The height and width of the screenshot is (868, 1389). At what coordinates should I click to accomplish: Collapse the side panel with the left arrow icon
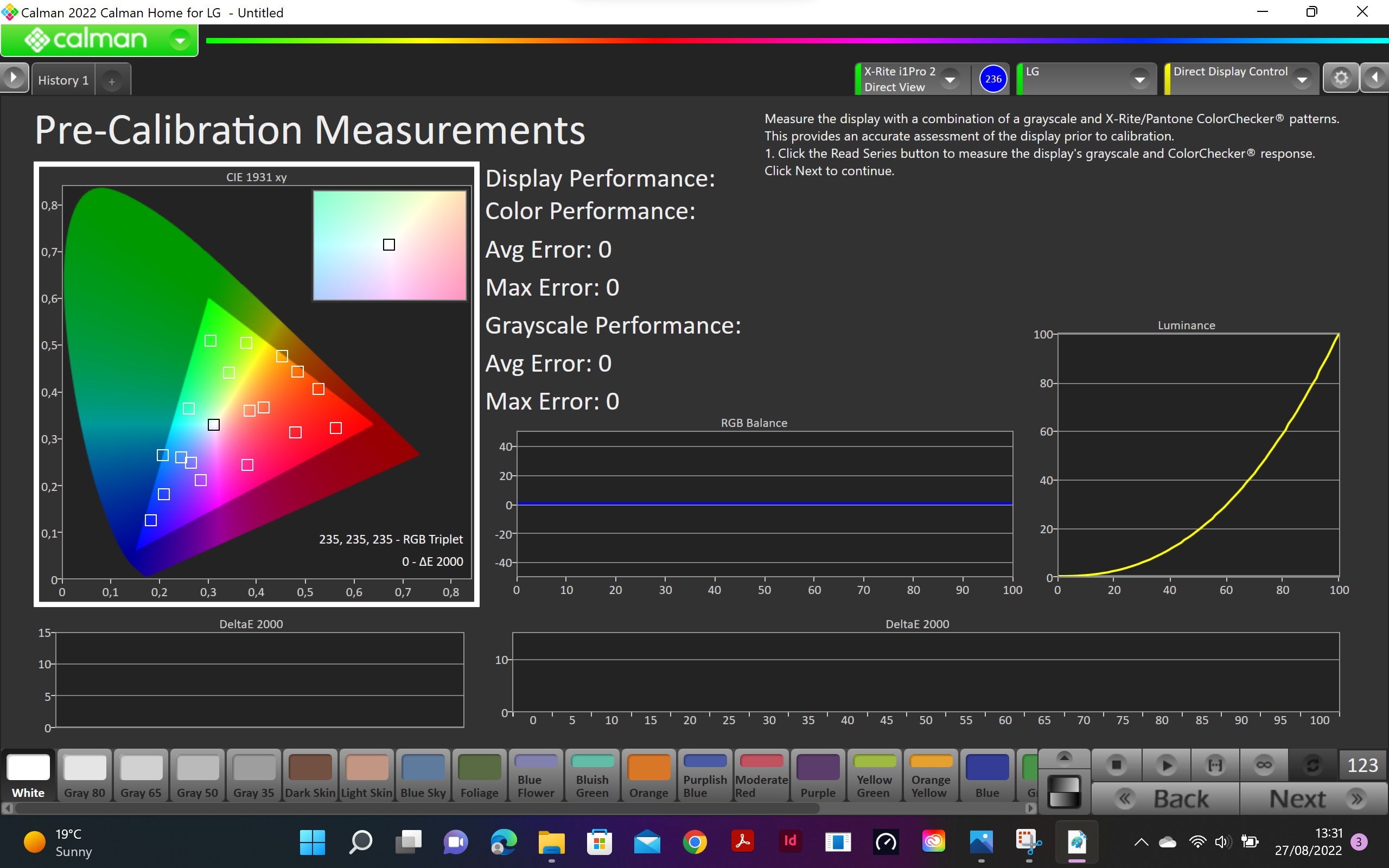point(1375,78)
